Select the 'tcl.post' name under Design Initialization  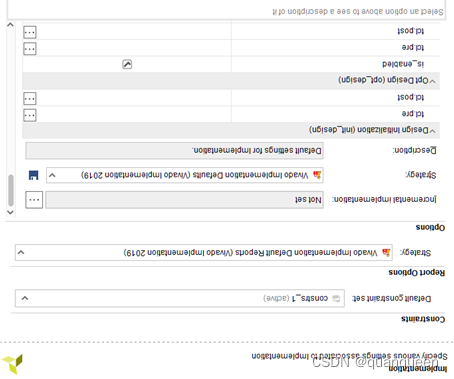pos(411,97)
